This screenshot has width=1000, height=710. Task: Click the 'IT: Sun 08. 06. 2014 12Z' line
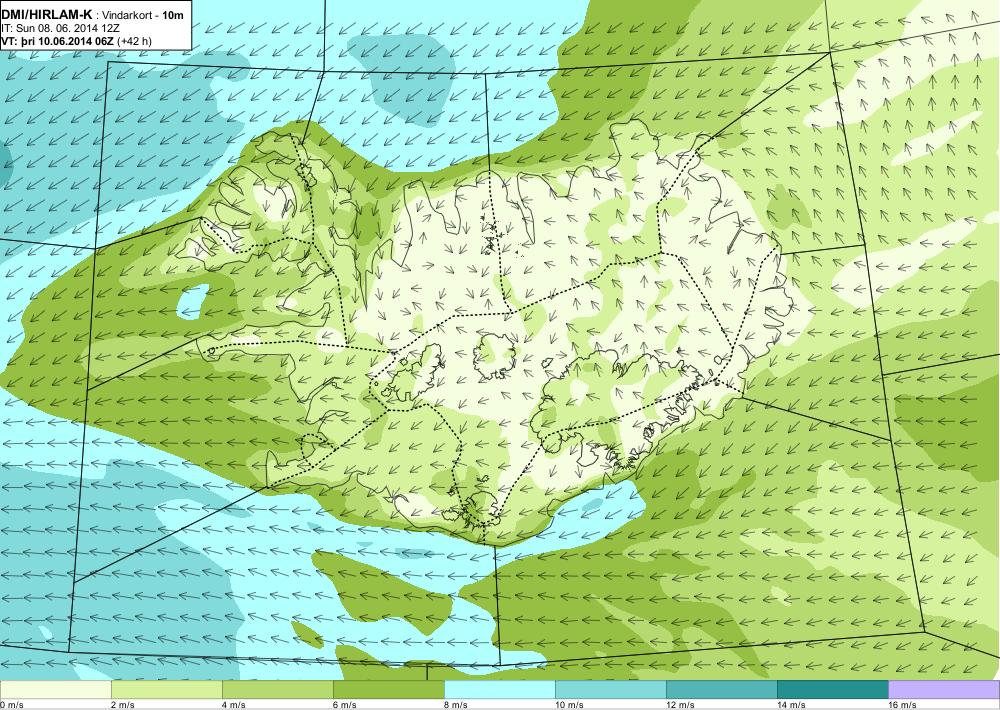[x=60, y=28]
